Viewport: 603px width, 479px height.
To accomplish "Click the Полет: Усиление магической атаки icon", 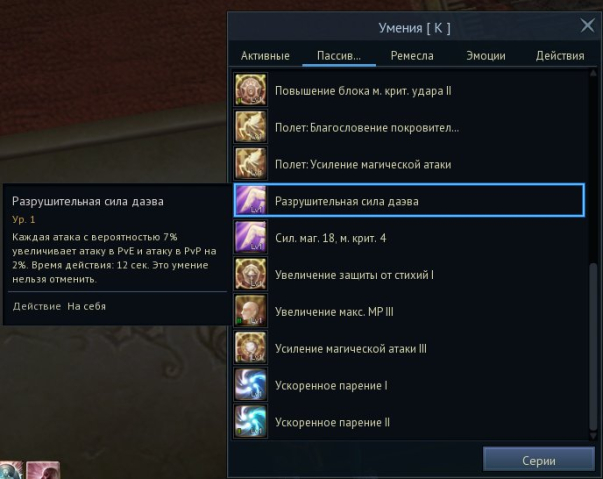I will tap(250, 163).
